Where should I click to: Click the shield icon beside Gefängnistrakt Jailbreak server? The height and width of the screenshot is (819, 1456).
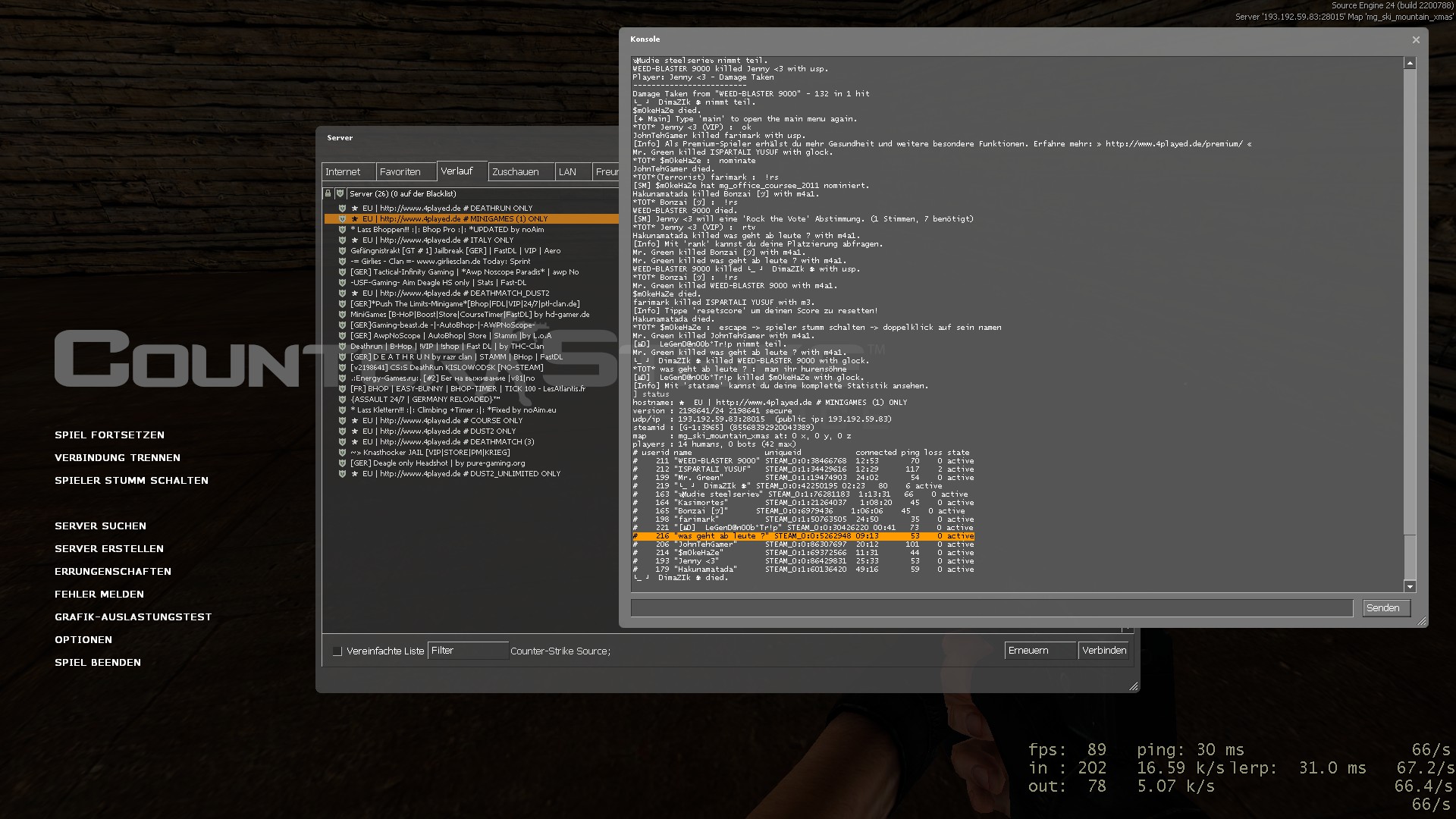(x=342, y=250)
